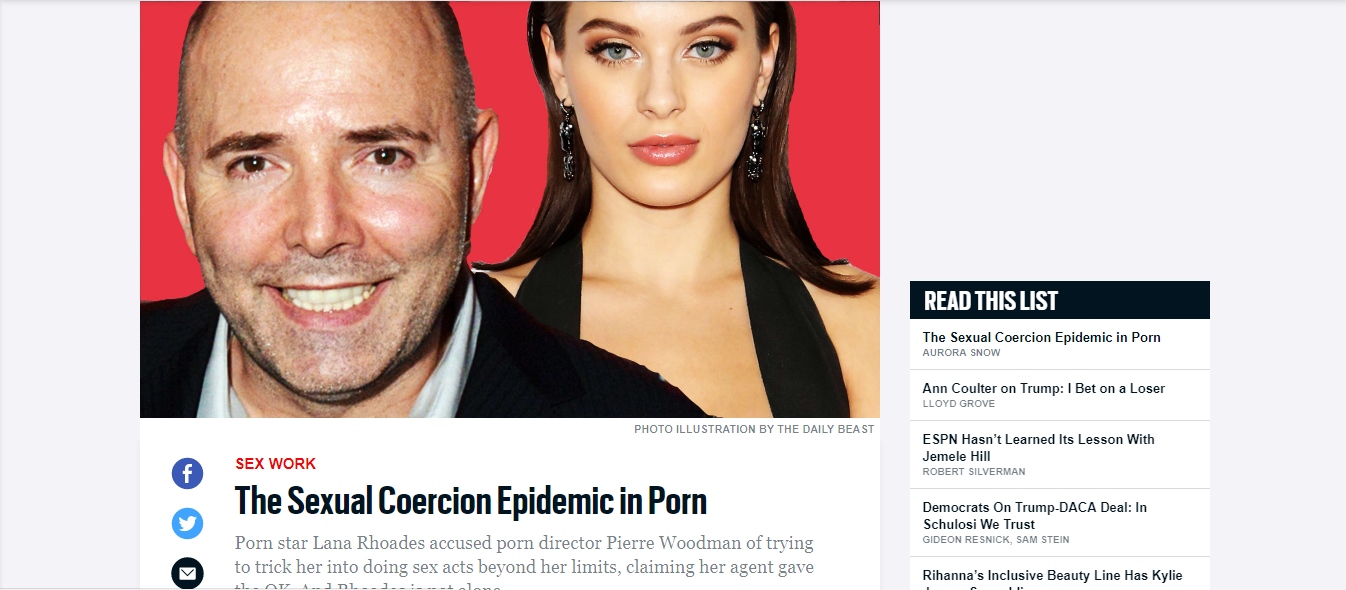Viewport: 1346px width, 590px height.
Task: Open the SEX WORK category link
Action: 275,464
